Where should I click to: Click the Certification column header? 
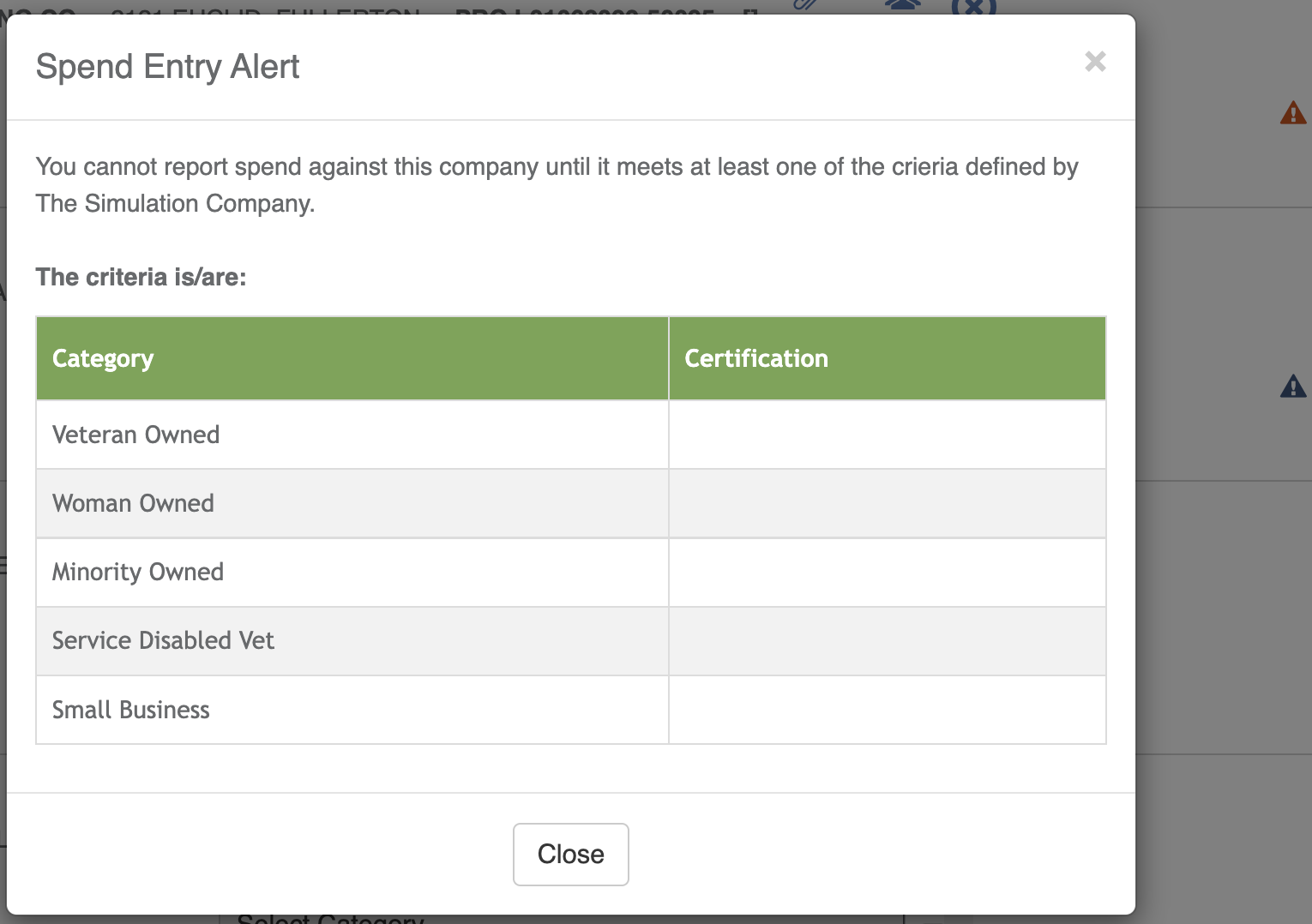click(888, 358)
